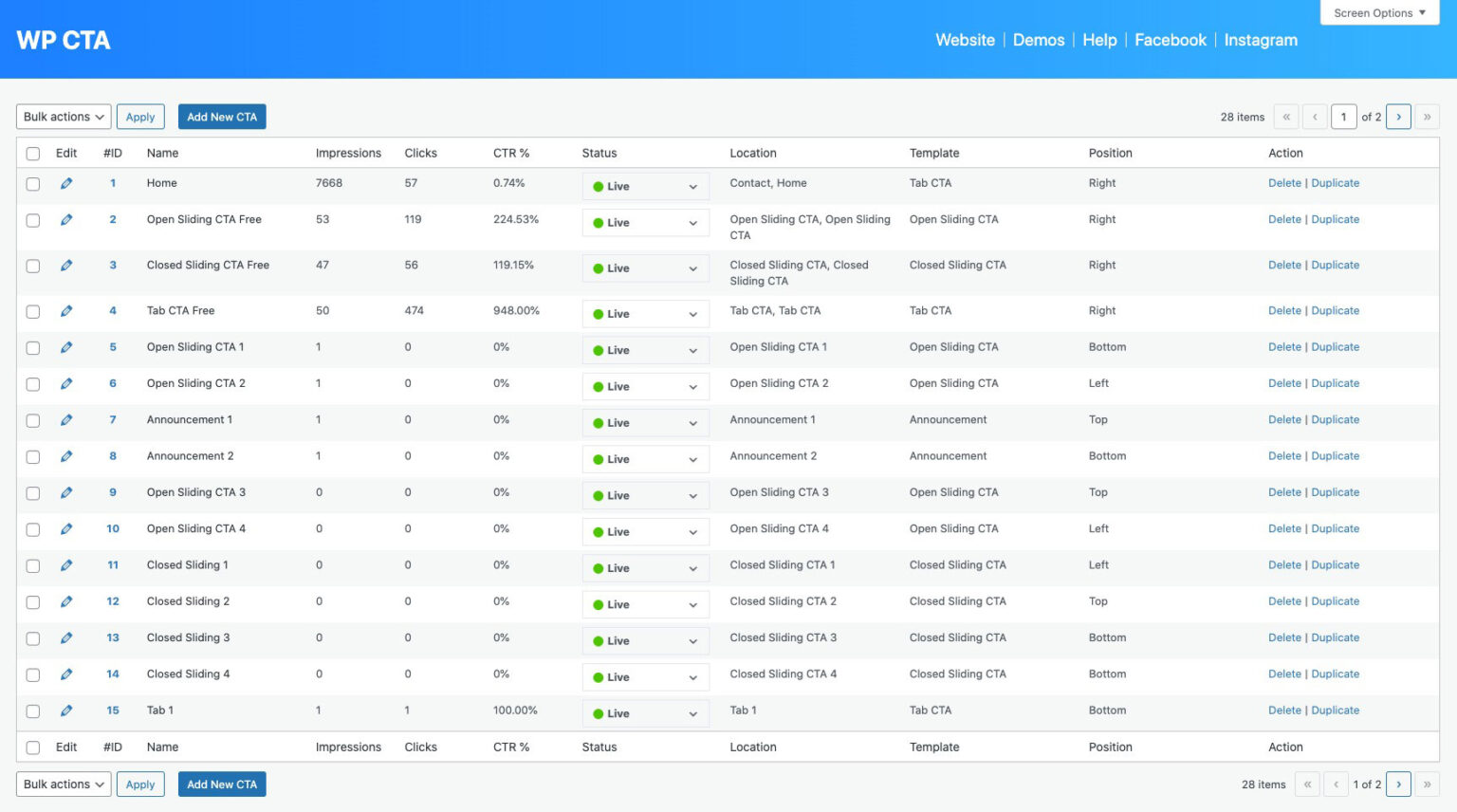This screenshot has height=812, width=1457.
Task: Open the Bulk actions dropdown
Action: pyautogui.click(x=62, y=116)
